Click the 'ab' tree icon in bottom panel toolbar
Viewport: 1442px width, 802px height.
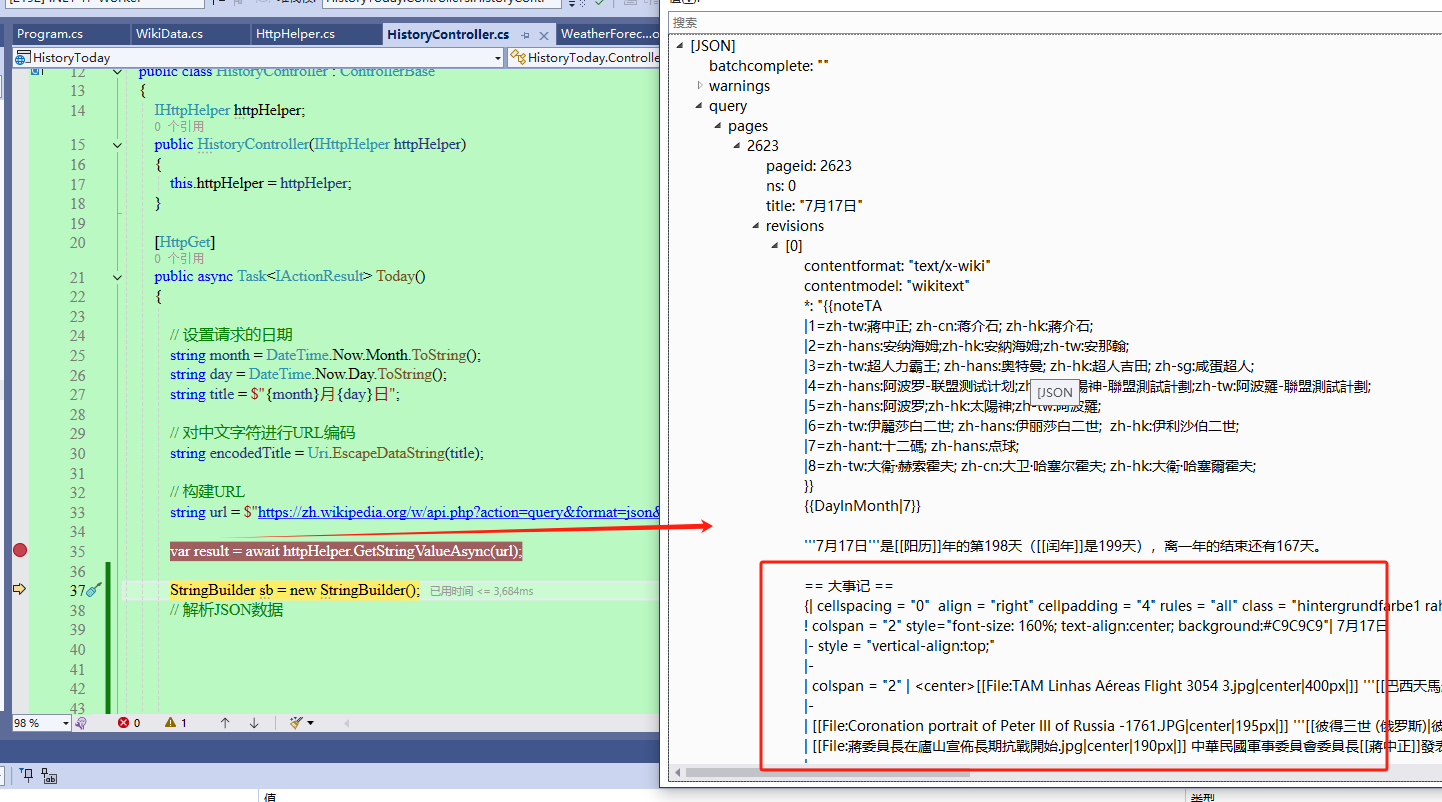click(x=49, y=776)
